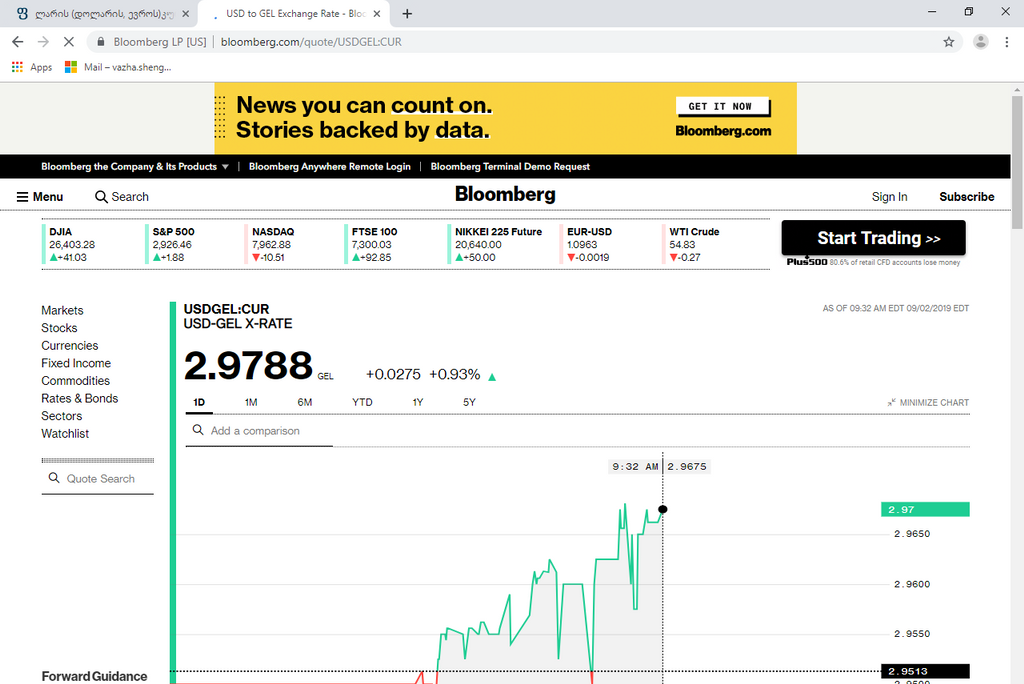Close the USD to GEL Exchange Rate tab
1024x684 pixels.
(x=377, y=14)
